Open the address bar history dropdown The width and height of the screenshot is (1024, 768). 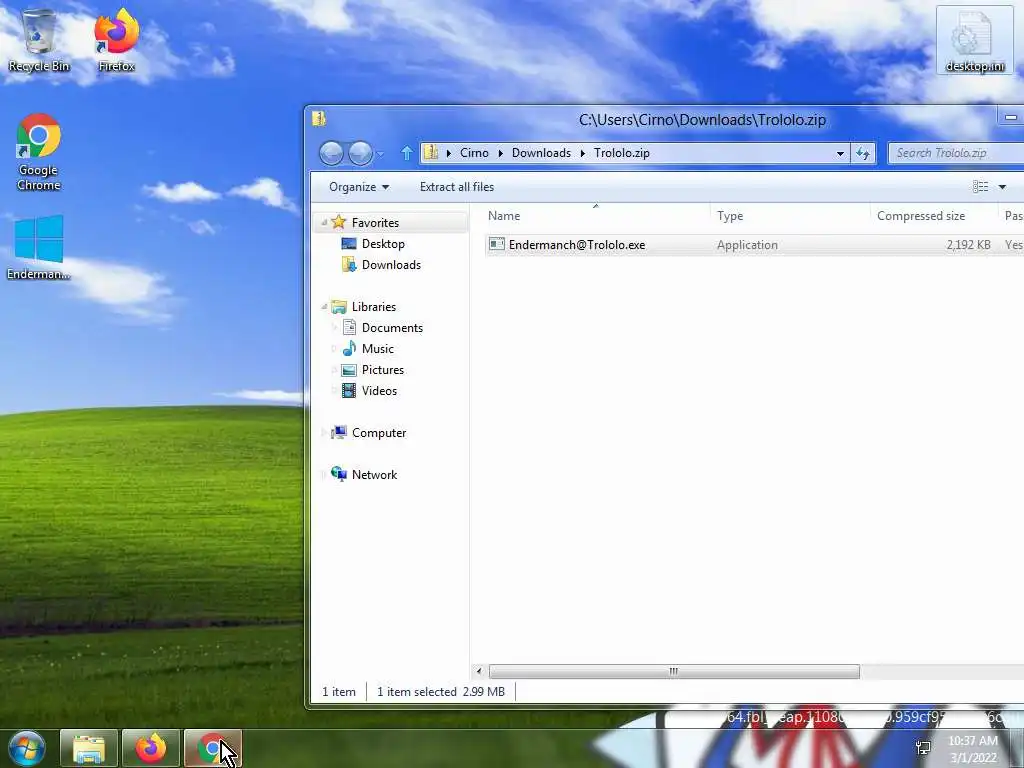tap(840, 153)
